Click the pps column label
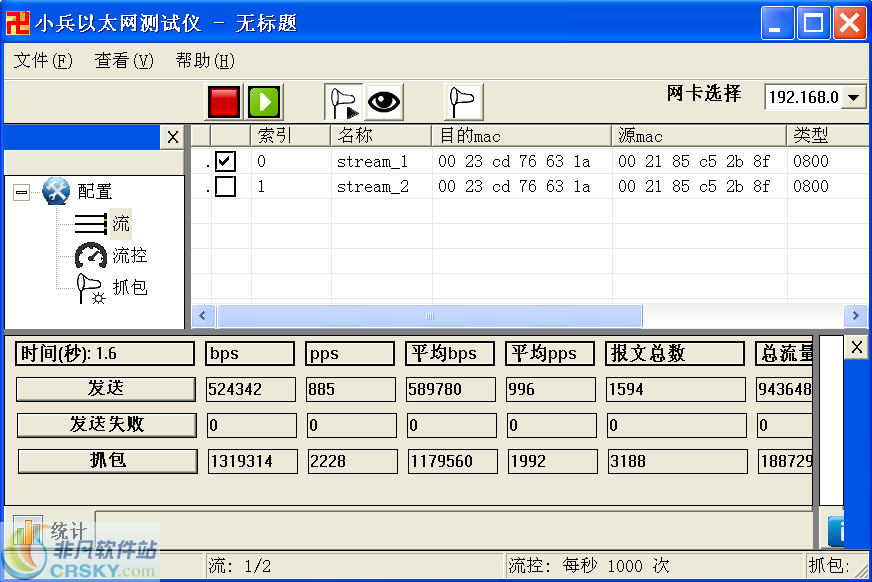Image resolution: width=872 pixels, height=582 pixels. 350,354
